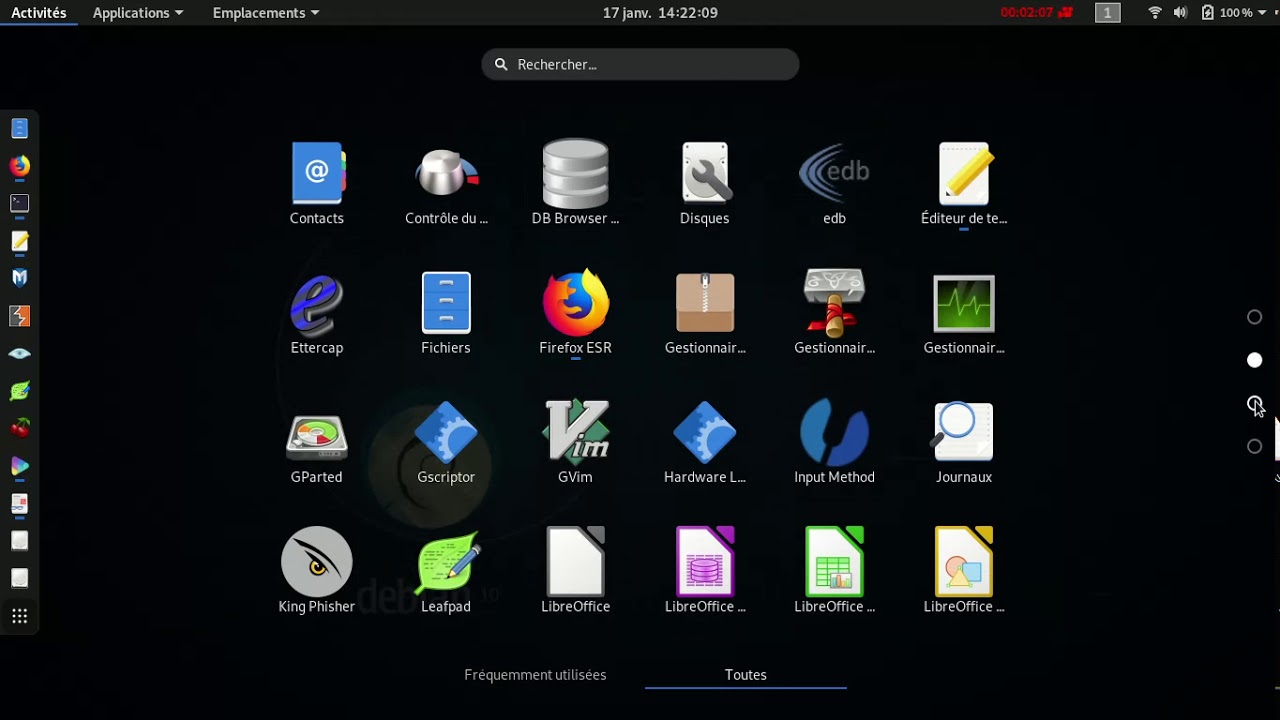Click the volume speaker icon
The width and height of the screenshot is (1280, 720).
pos(1180,13)
